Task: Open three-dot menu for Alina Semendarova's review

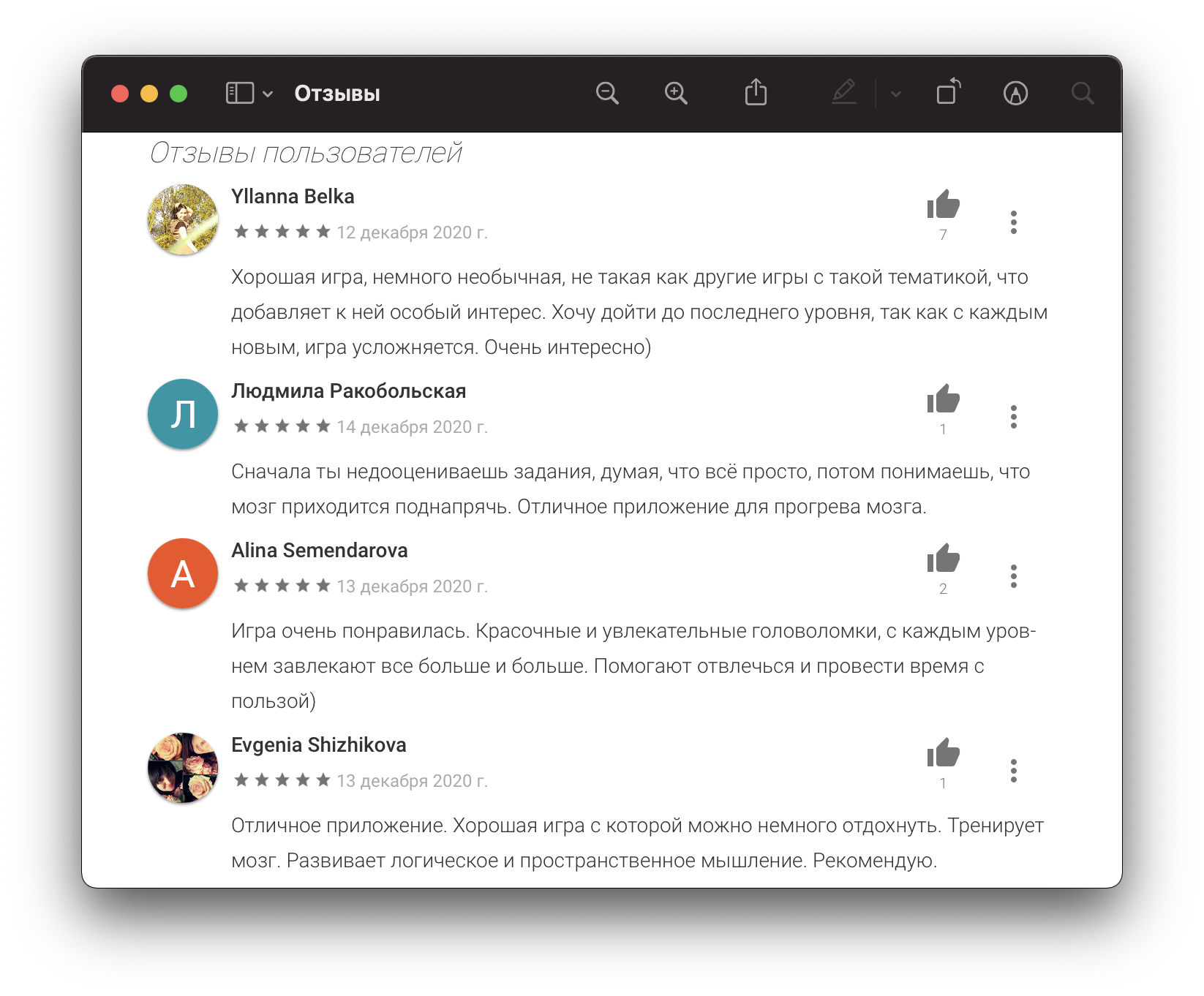Action: coord(1013,576)
